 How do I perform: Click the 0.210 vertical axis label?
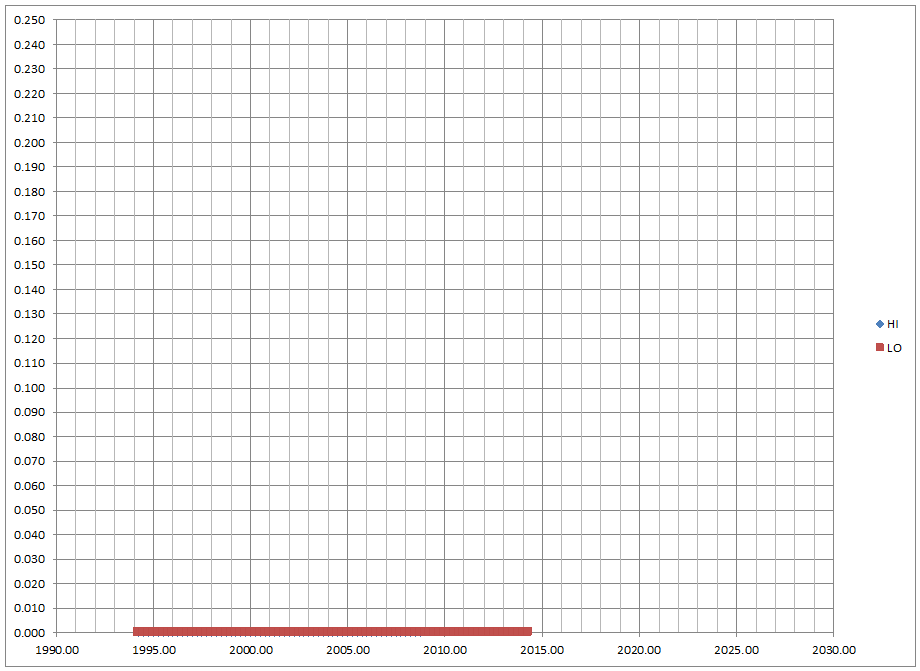29,118
